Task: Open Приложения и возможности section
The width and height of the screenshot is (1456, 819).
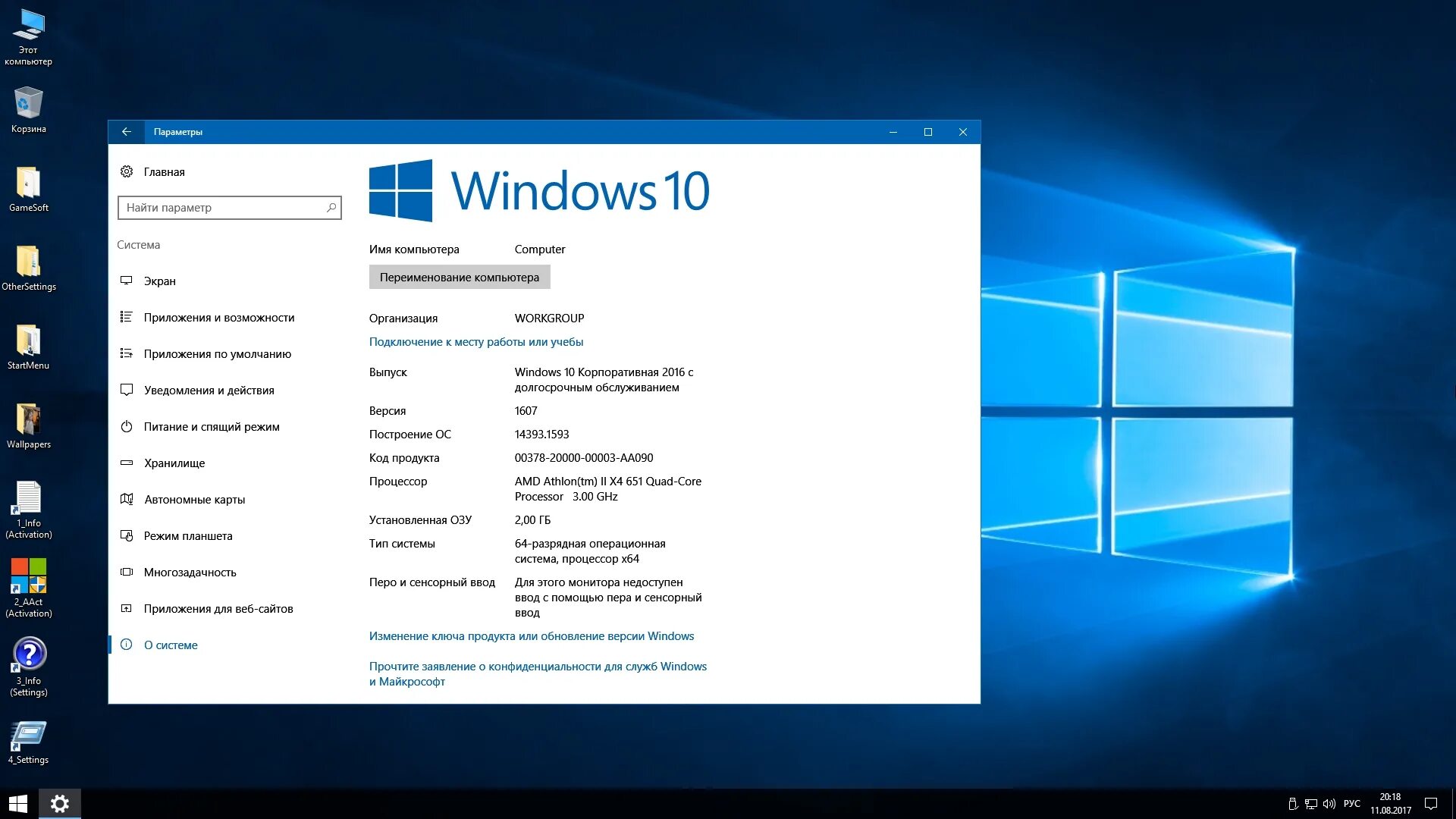Action: click(219, 318)
